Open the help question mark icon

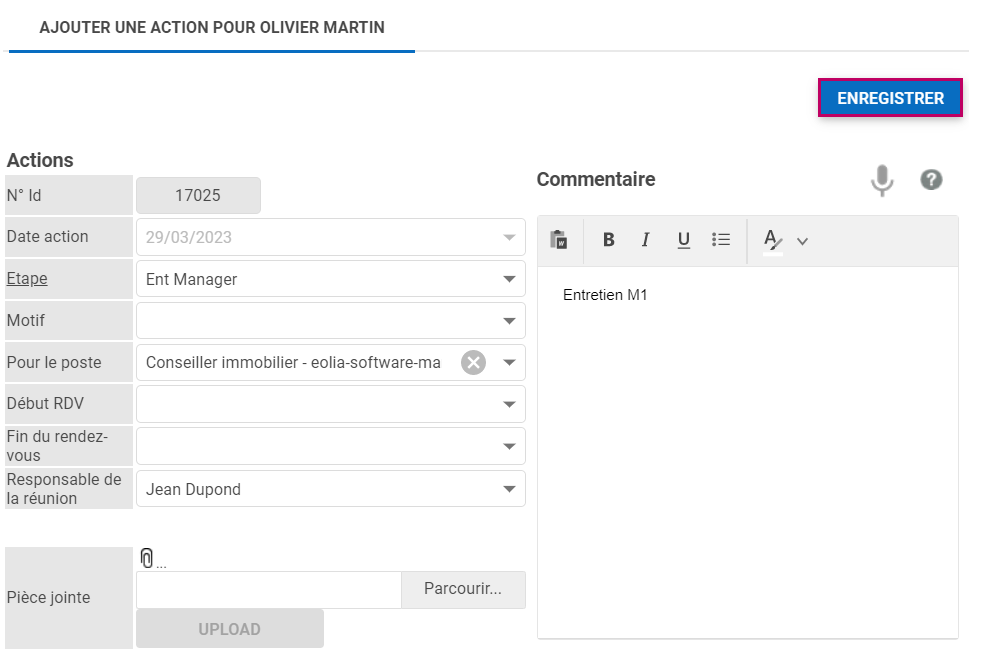coord(931,180)
